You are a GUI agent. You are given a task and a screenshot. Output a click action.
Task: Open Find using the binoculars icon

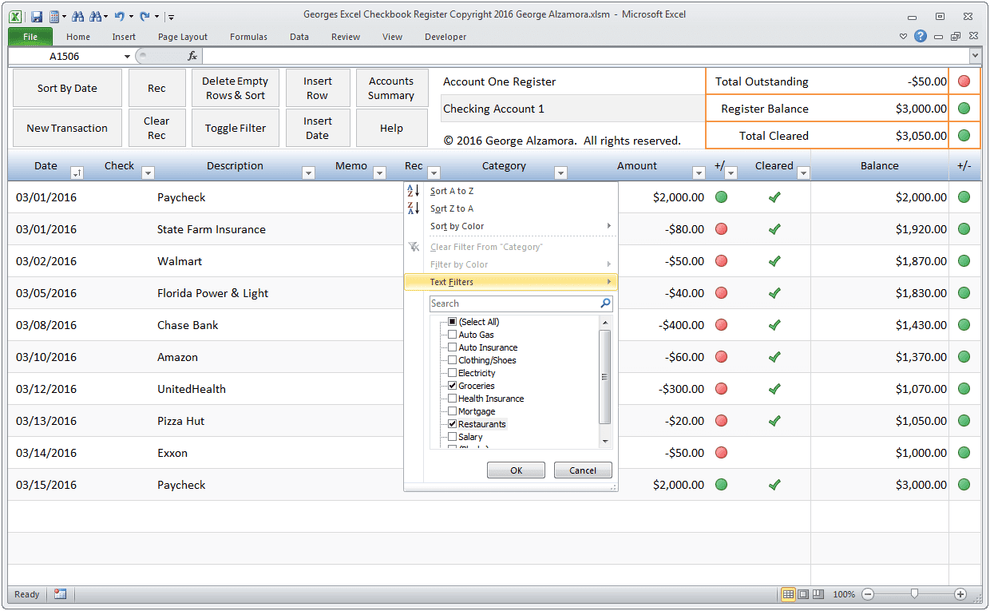point(80,16)
